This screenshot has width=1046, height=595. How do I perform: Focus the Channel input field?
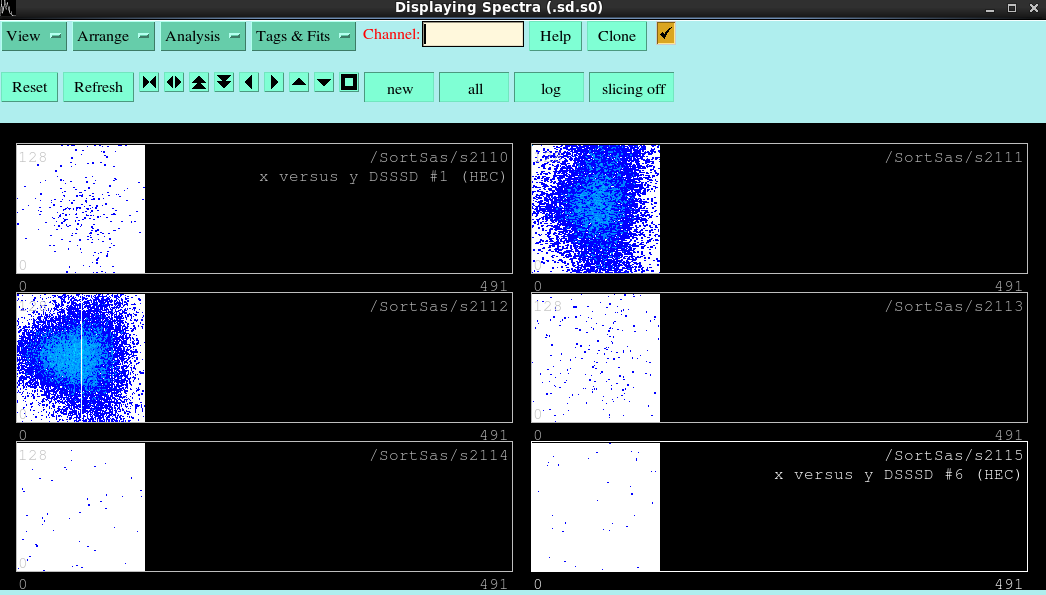tap(474, 35)
